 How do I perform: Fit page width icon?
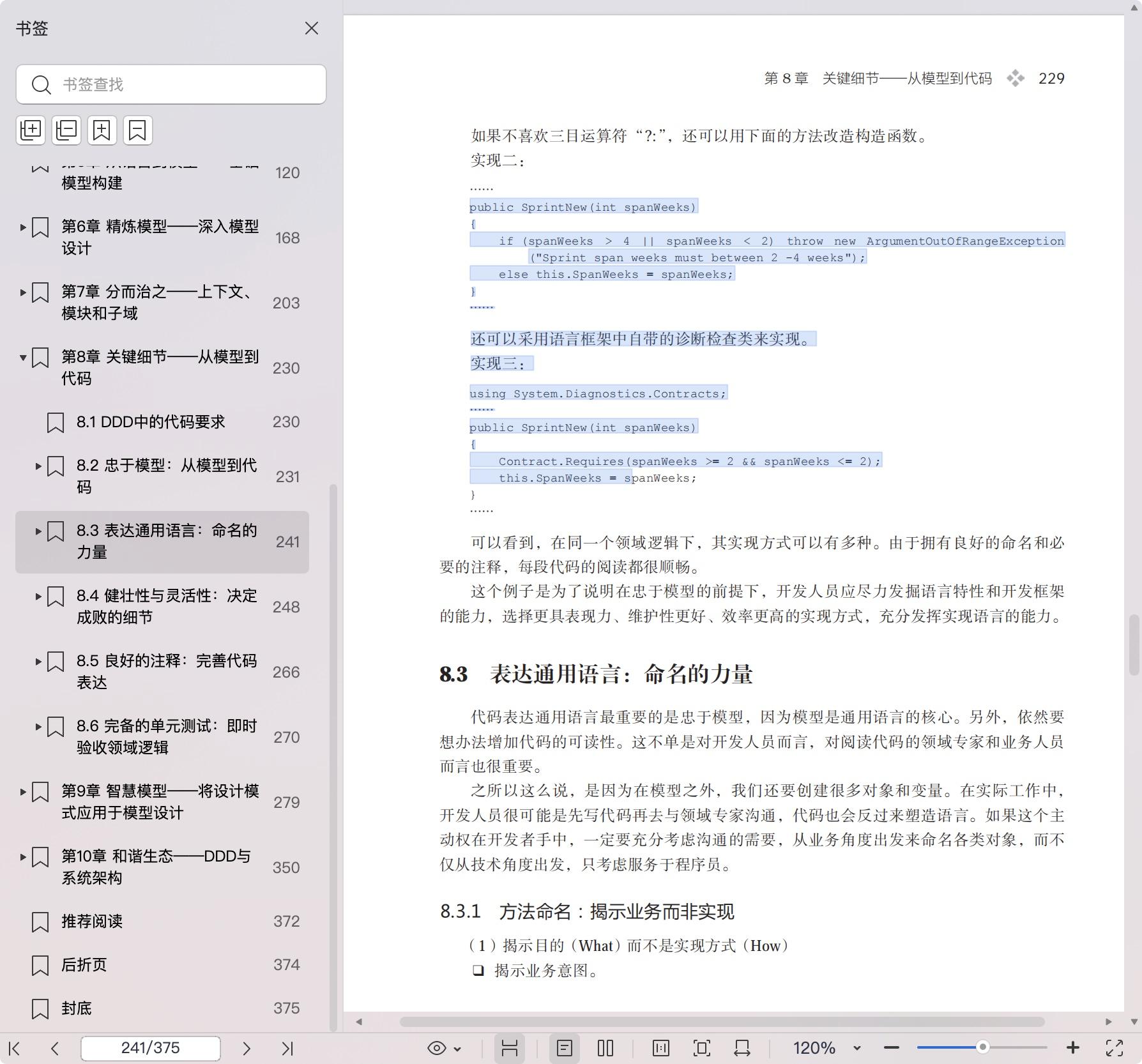pos(742,1048)
